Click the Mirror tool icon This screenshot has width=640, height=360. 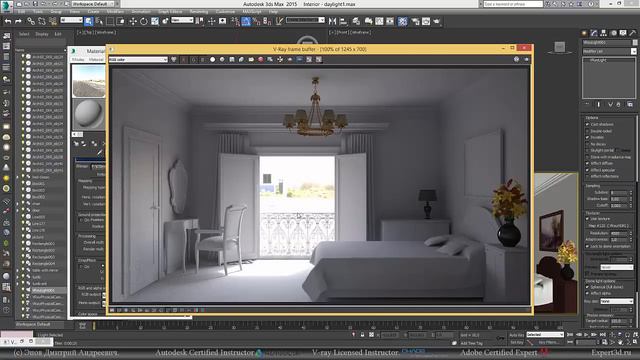click(332, 21)
